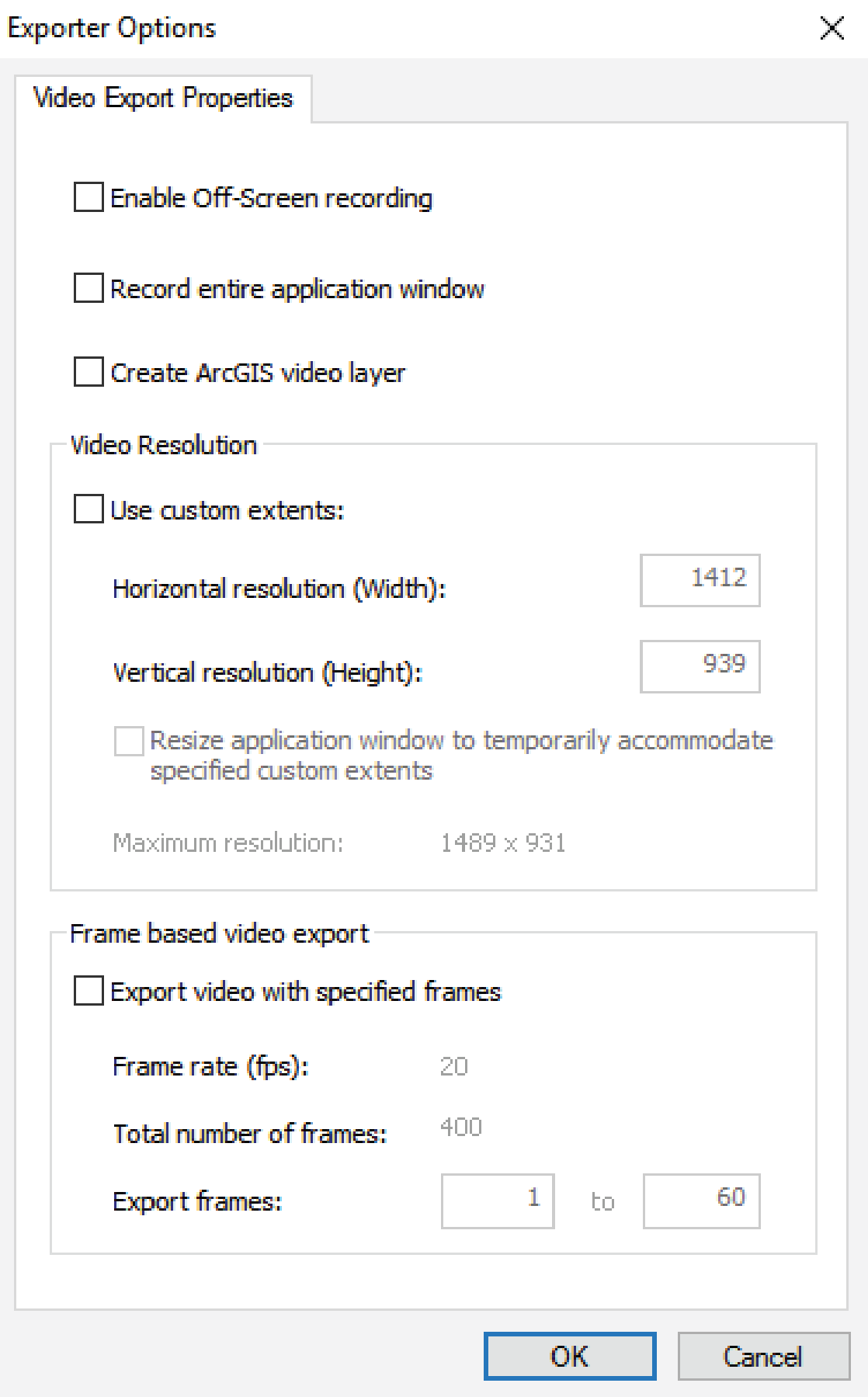This screenshot has height=1397, width=868.
Task: Check Record entire application window
Action: [89, 288]
